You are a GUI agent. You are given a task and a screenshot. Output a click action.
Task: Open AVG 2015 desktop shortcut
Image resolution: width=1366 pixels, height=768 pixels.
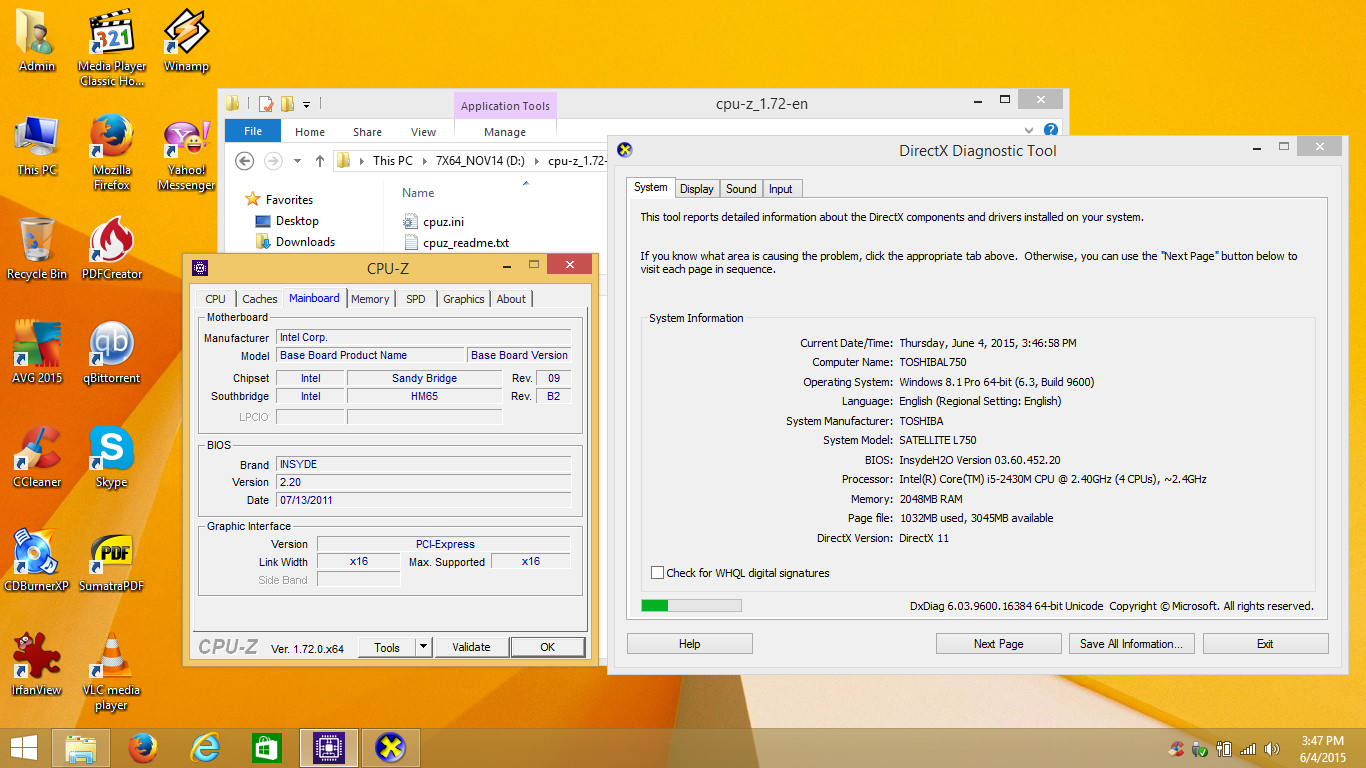click(x=37, y=353)
